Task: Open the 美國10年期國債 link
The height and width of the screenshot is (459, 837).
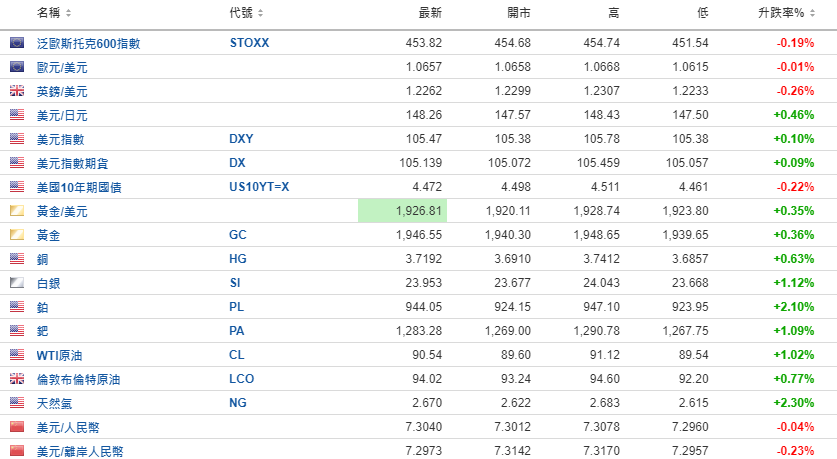Action: [79, 187]
